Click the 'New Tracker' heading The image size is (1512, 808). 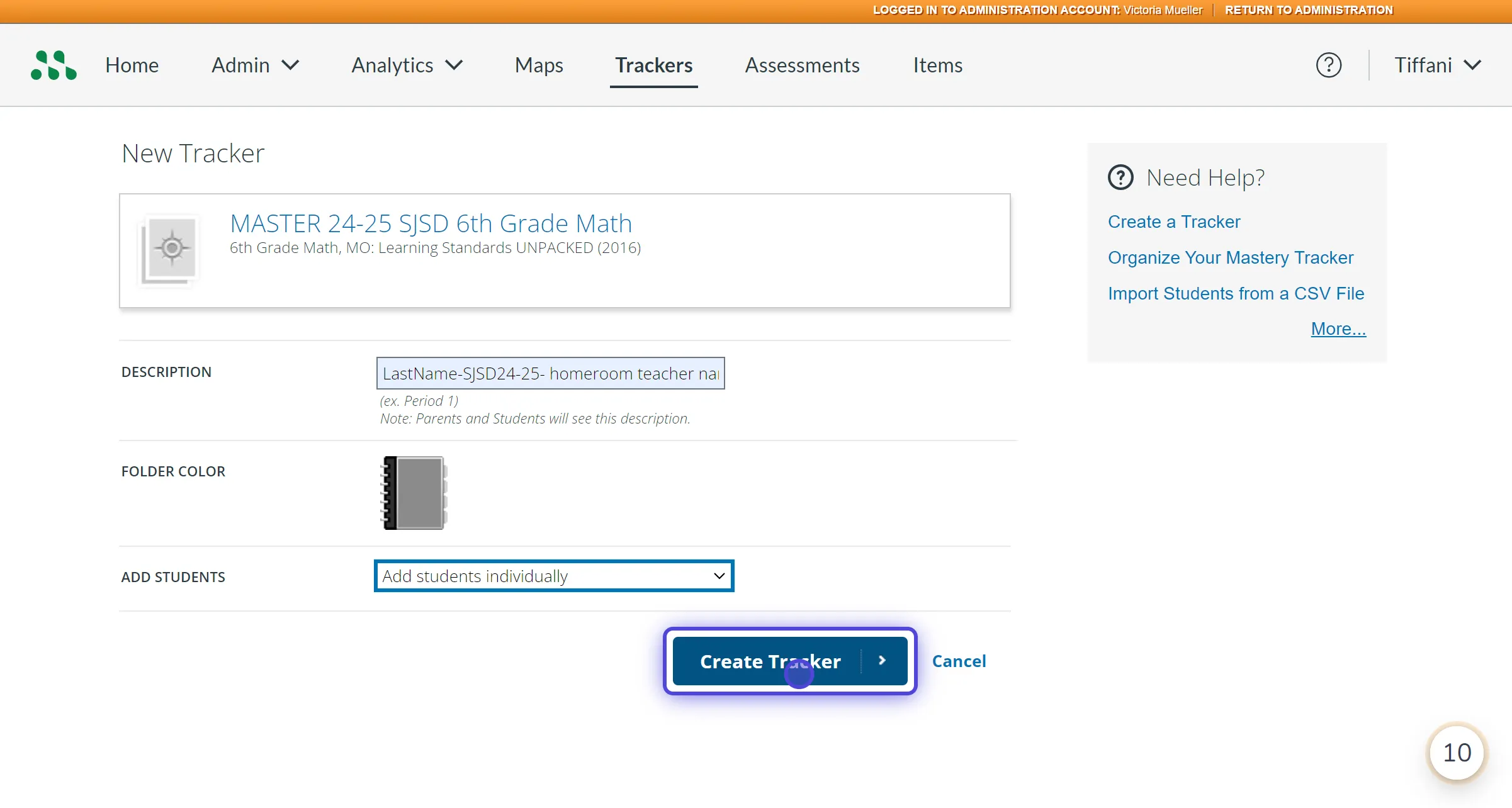pos(193,153)
